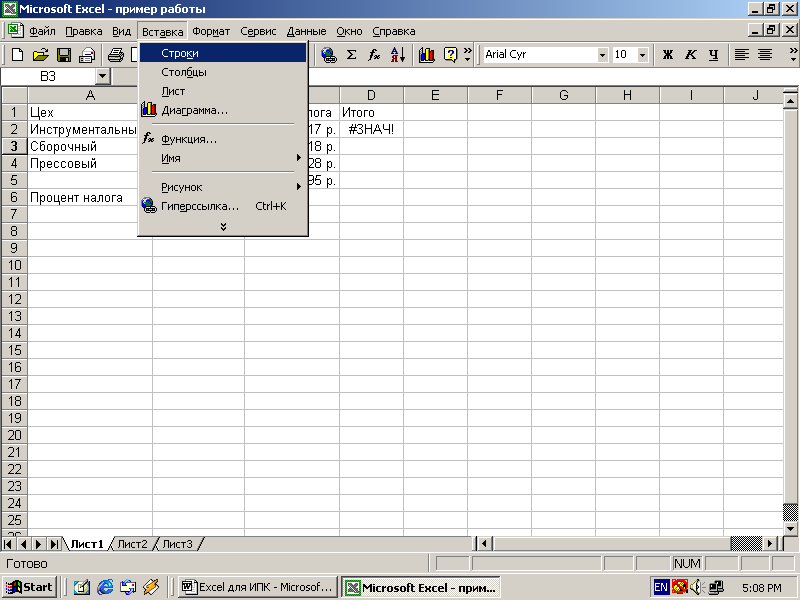Go to first sheet tab arrow
This screenshot has width=800, height=600.
8,544
